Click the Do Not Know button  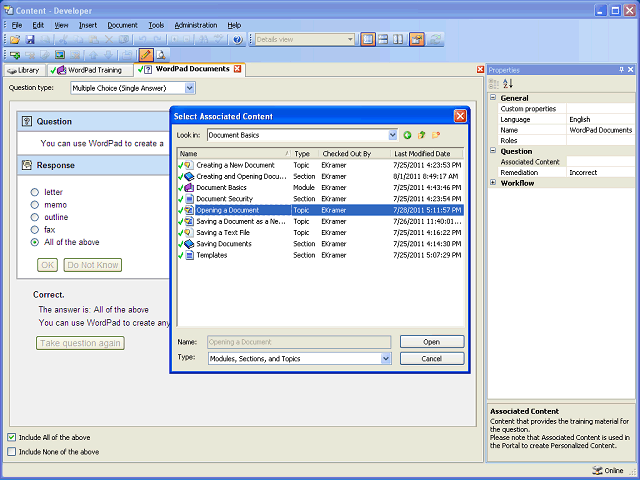pyautogui.click(x=93, y=265)
